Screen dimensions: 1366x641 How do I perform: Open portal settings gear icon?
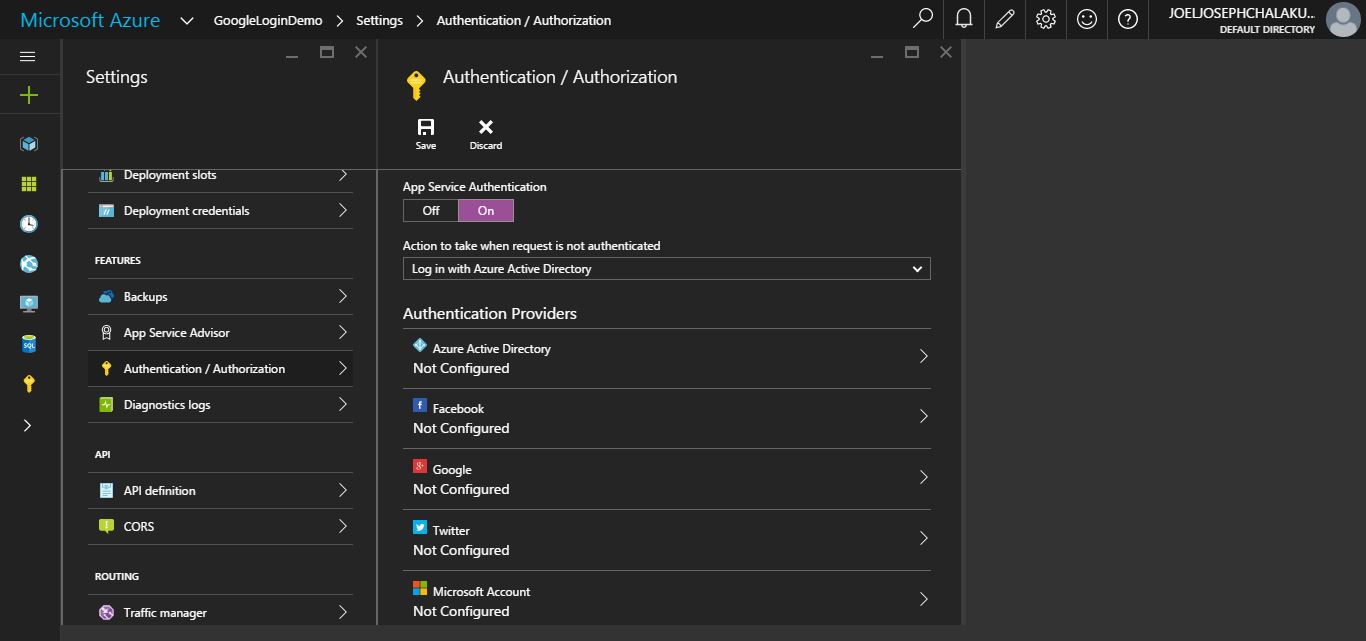click(x=1046, y=19)
